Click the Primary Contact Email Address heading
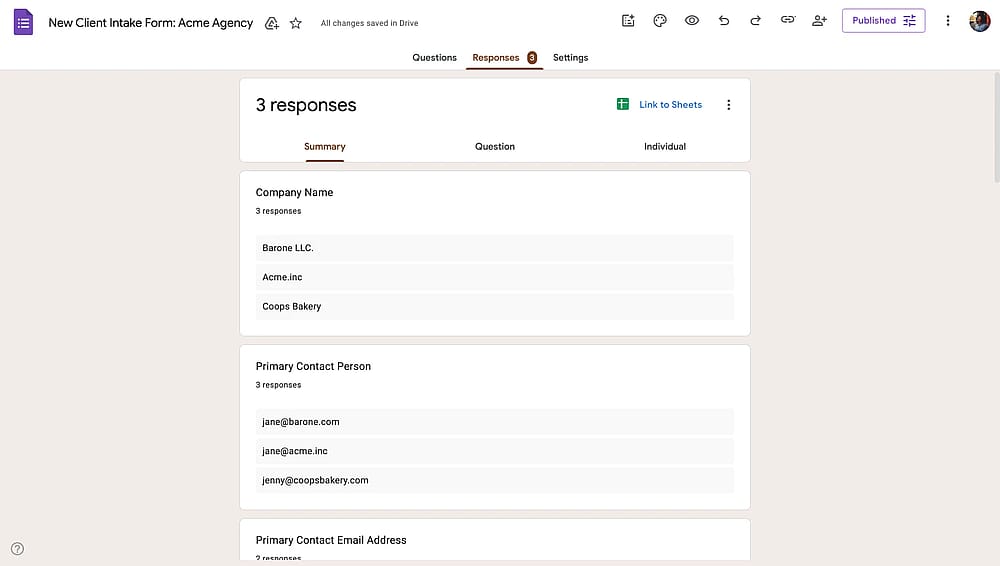The image size is (1000, 566). [331, 540]
